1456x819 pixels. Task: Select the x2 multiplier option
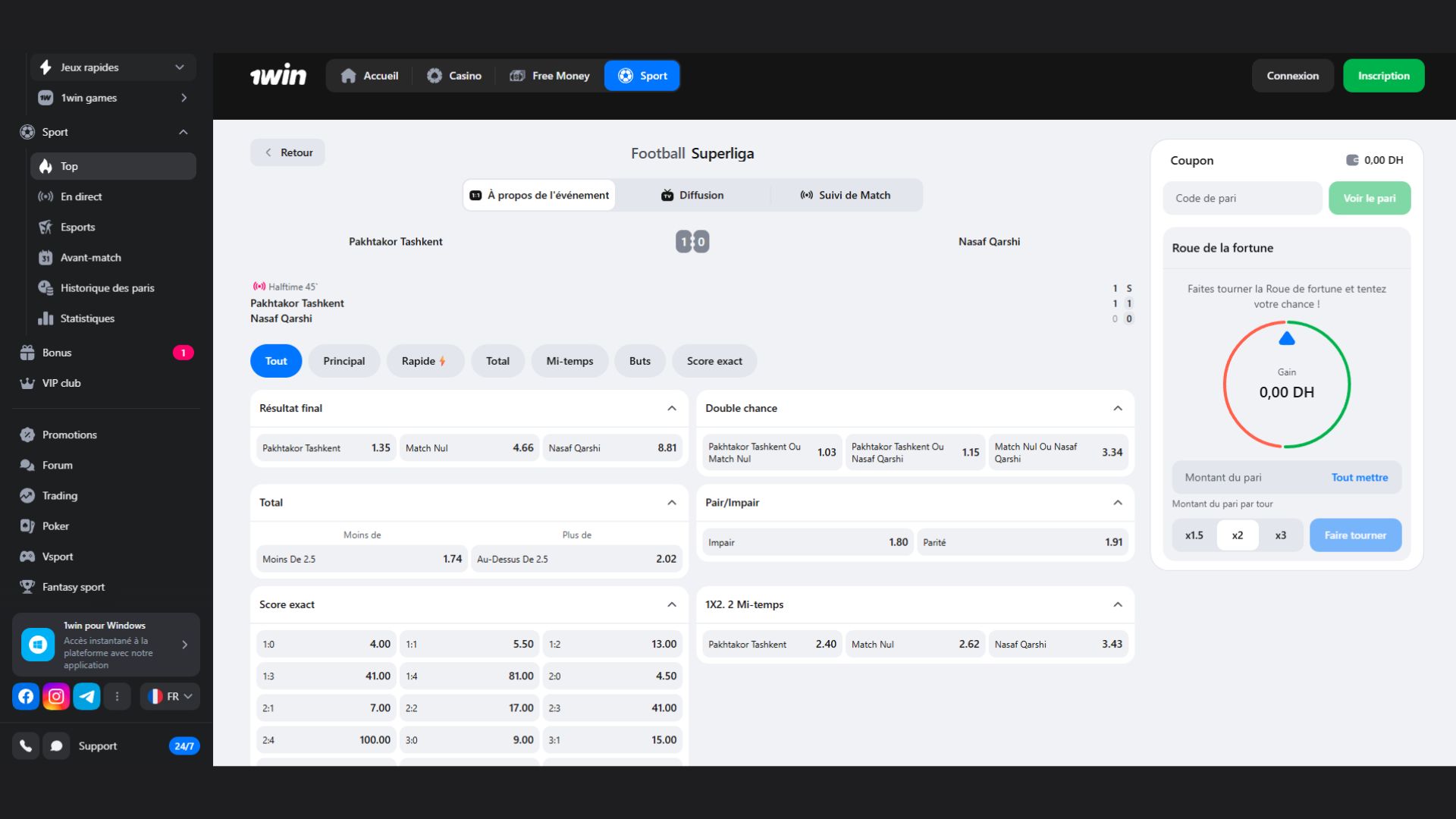pos(1237,535)
